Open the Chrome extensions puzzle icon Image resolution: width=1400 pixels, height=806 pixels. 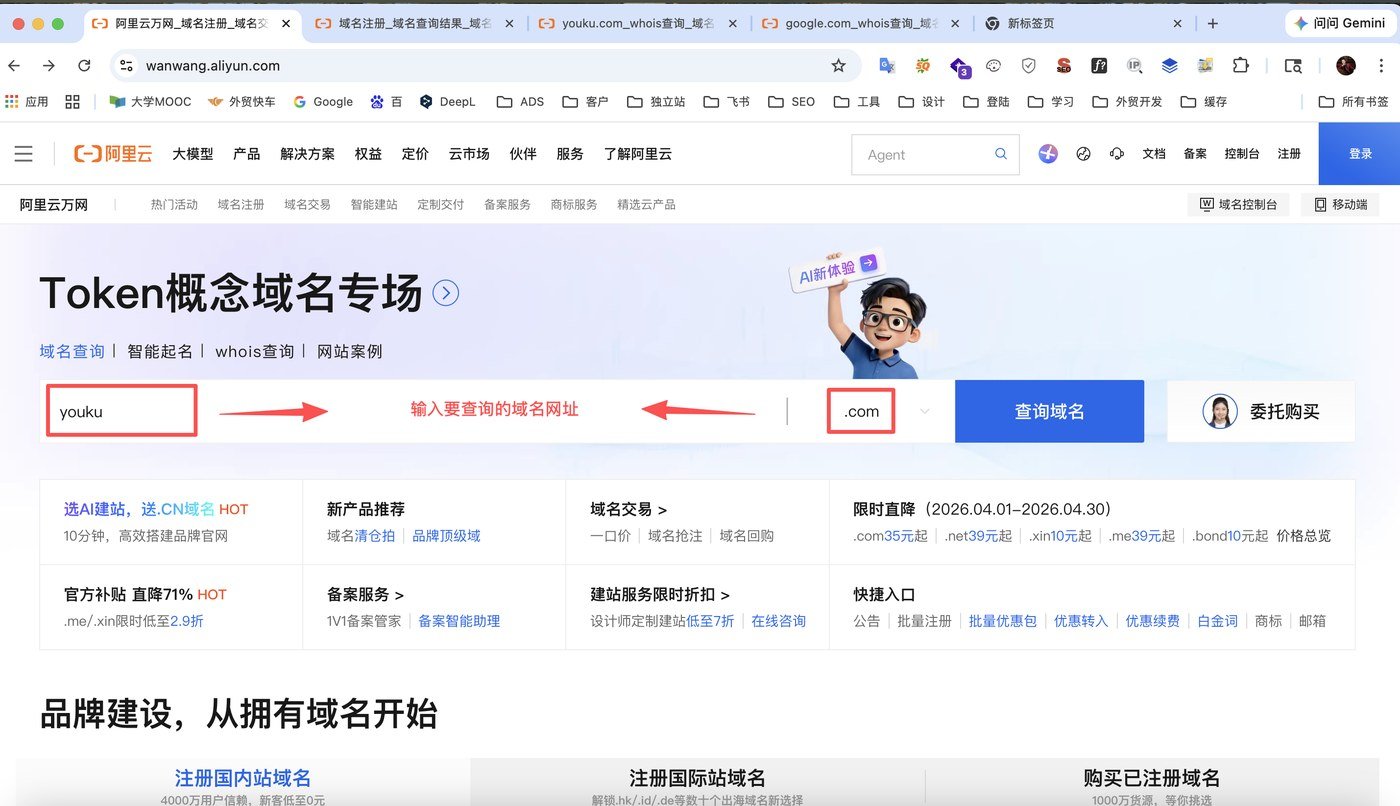[1241, 66]
